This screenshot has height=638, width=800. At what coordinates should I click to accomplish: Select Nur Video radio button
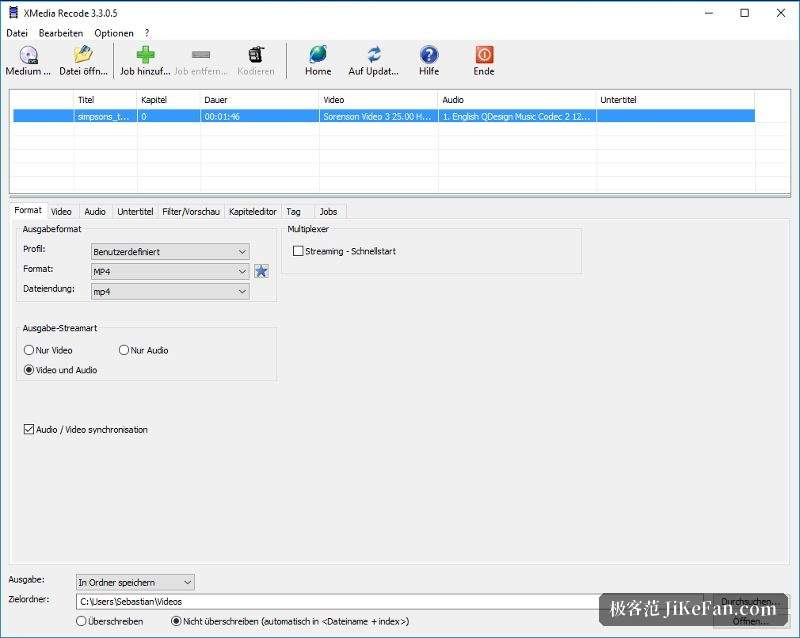(29, 350)
